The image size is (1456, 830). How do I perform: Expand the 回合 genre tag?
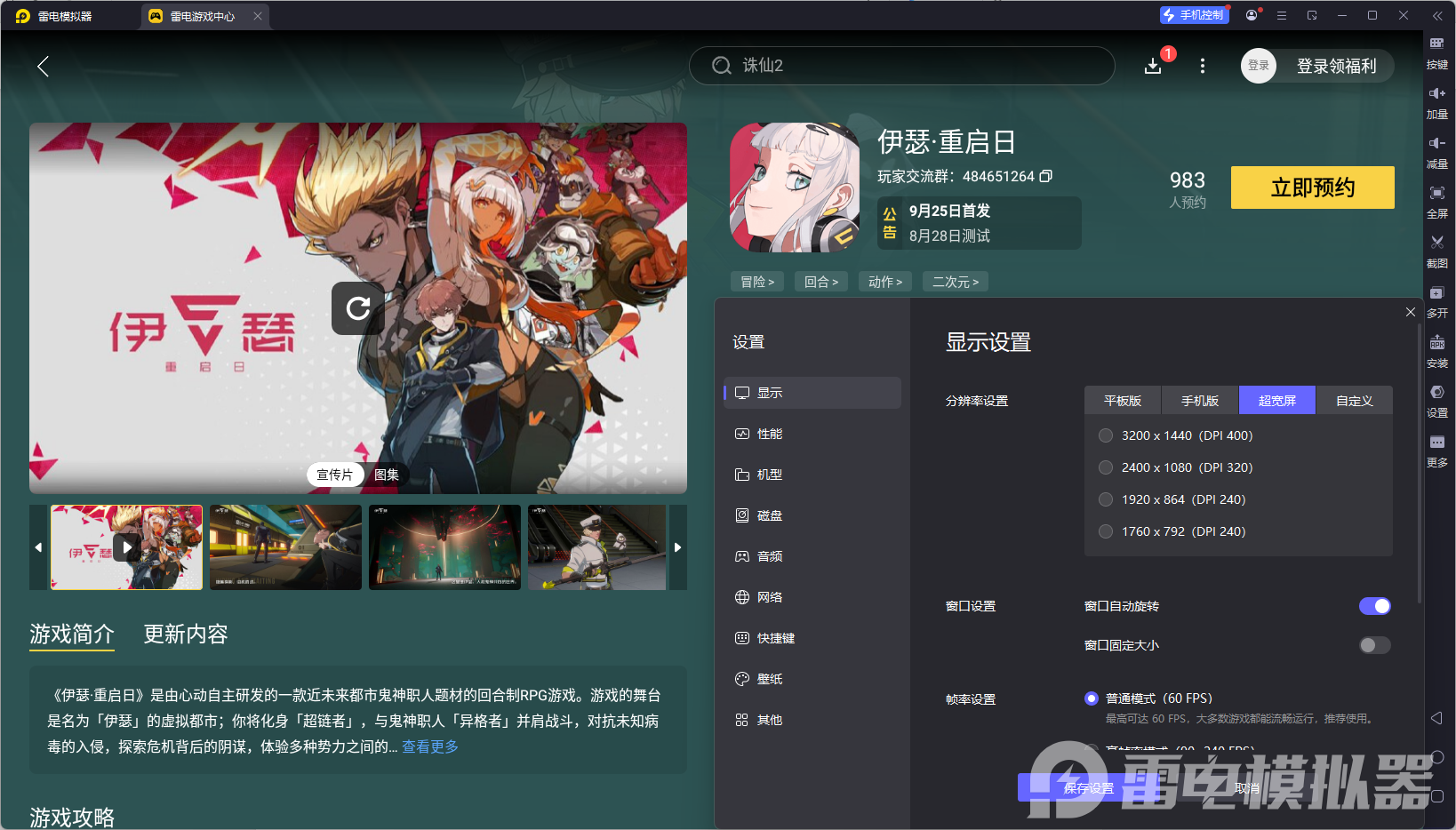pos(820,281)
